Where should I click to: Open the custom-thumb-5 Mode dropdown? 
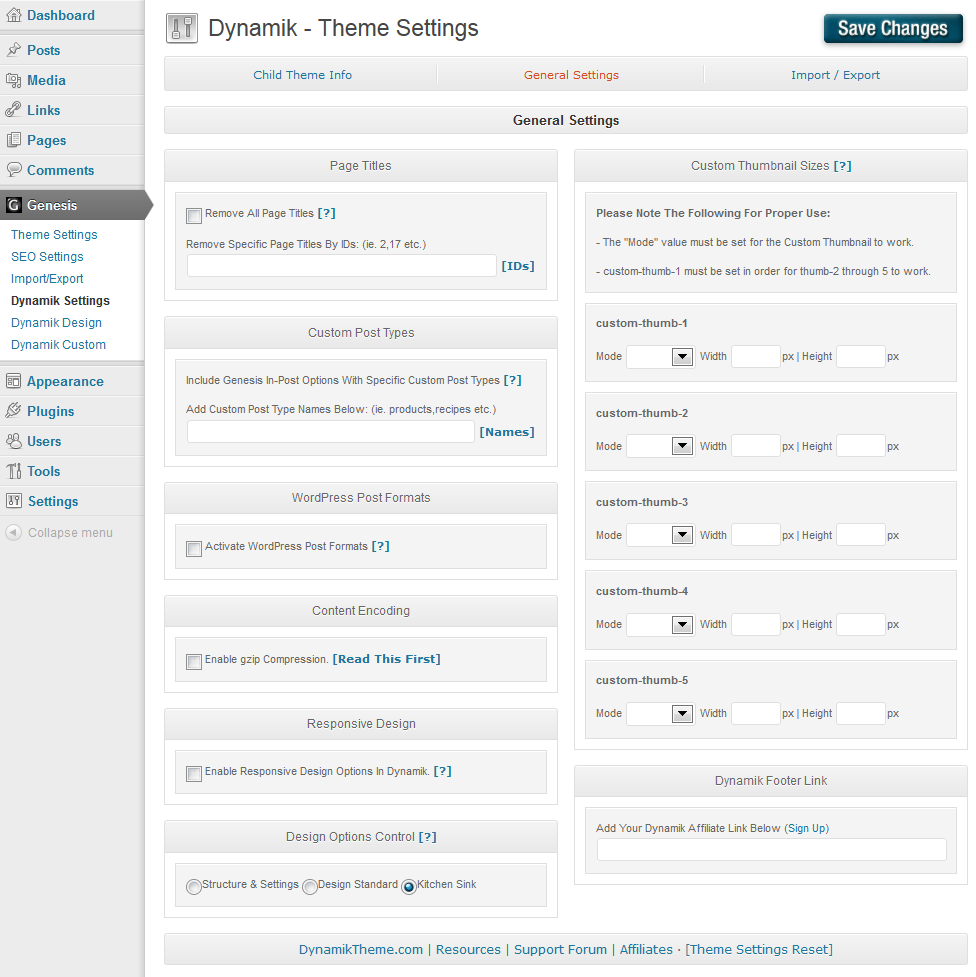coord(660,714)
